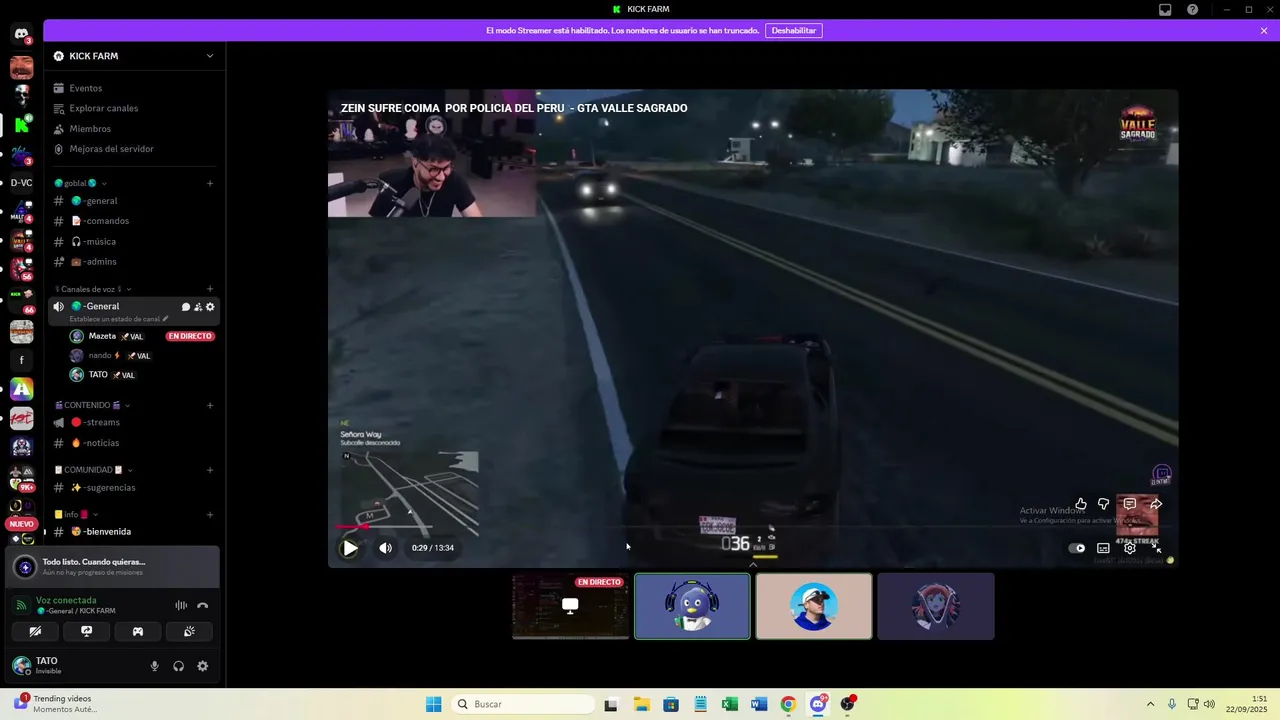Open the -bienvenida channel
This screenshot has width=1280, height=720.
pos(132,532)
